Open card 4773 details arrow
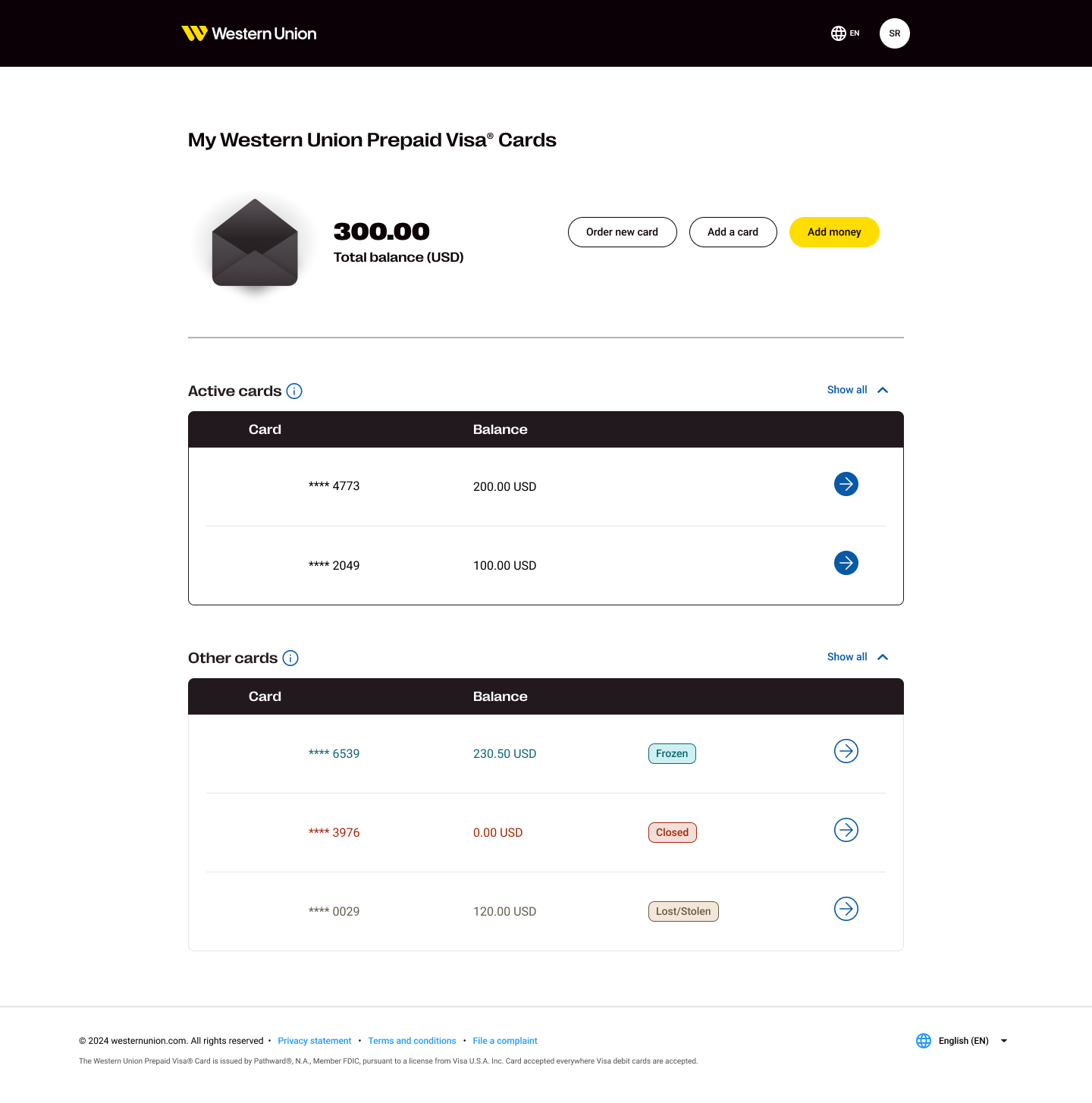Screen dimensions: 1092x1103 point(846,484)
